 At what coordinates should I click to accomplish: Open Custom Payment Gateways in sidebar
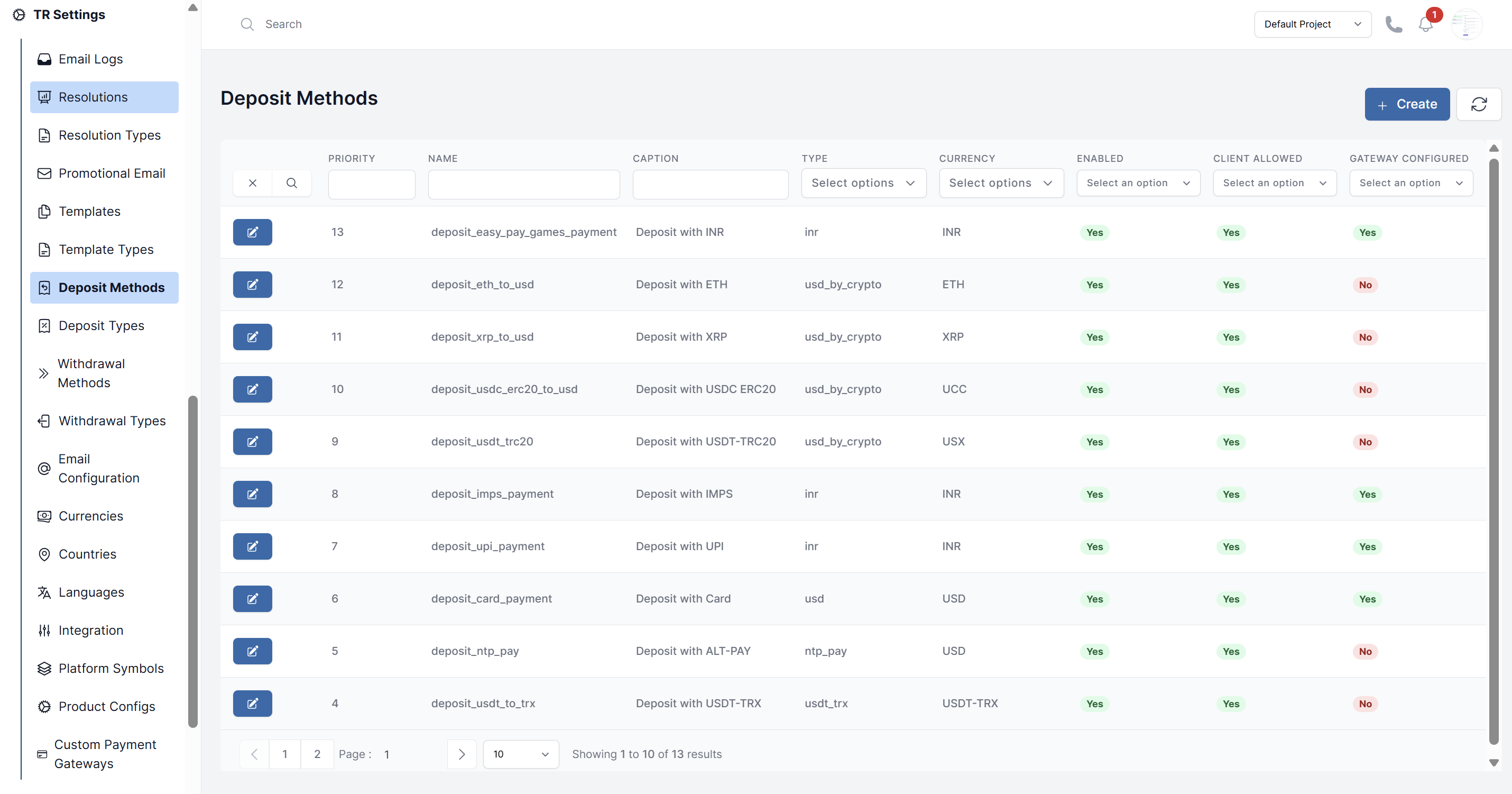click(x=105, y=754)
